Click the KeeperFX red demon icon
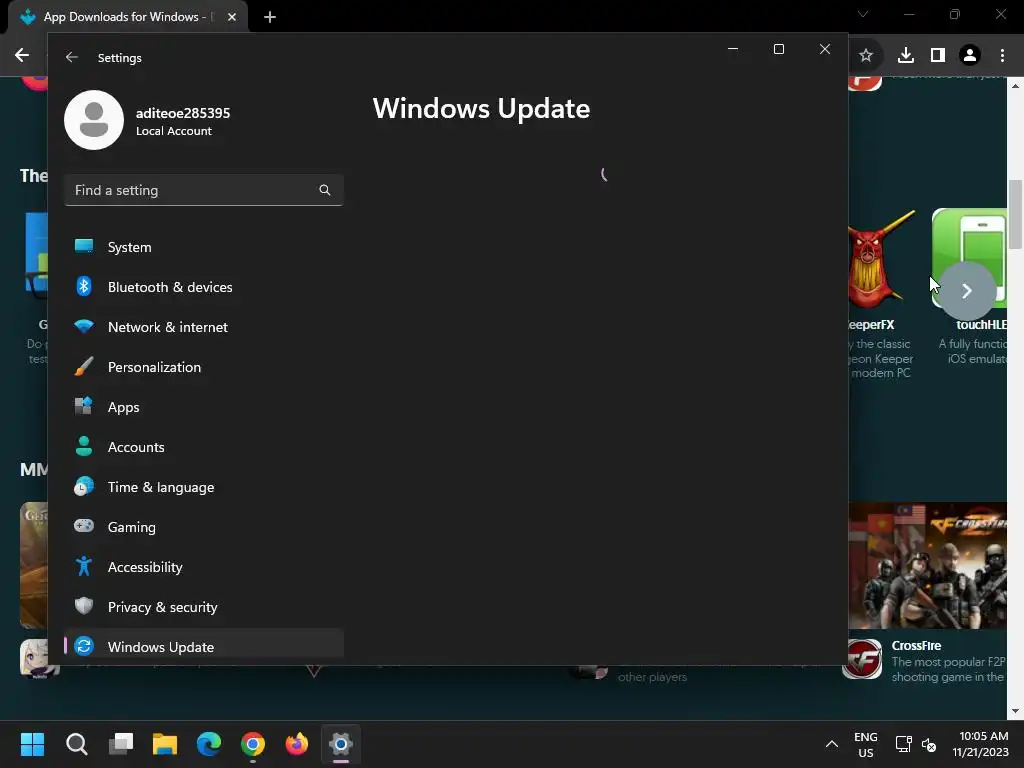 (880, 258)
